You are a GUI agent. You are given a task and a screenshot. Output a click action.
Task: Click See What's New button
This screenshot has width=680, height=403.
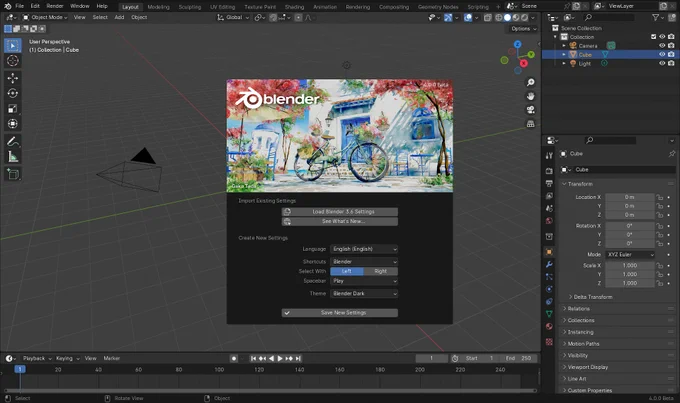[340, 221]
